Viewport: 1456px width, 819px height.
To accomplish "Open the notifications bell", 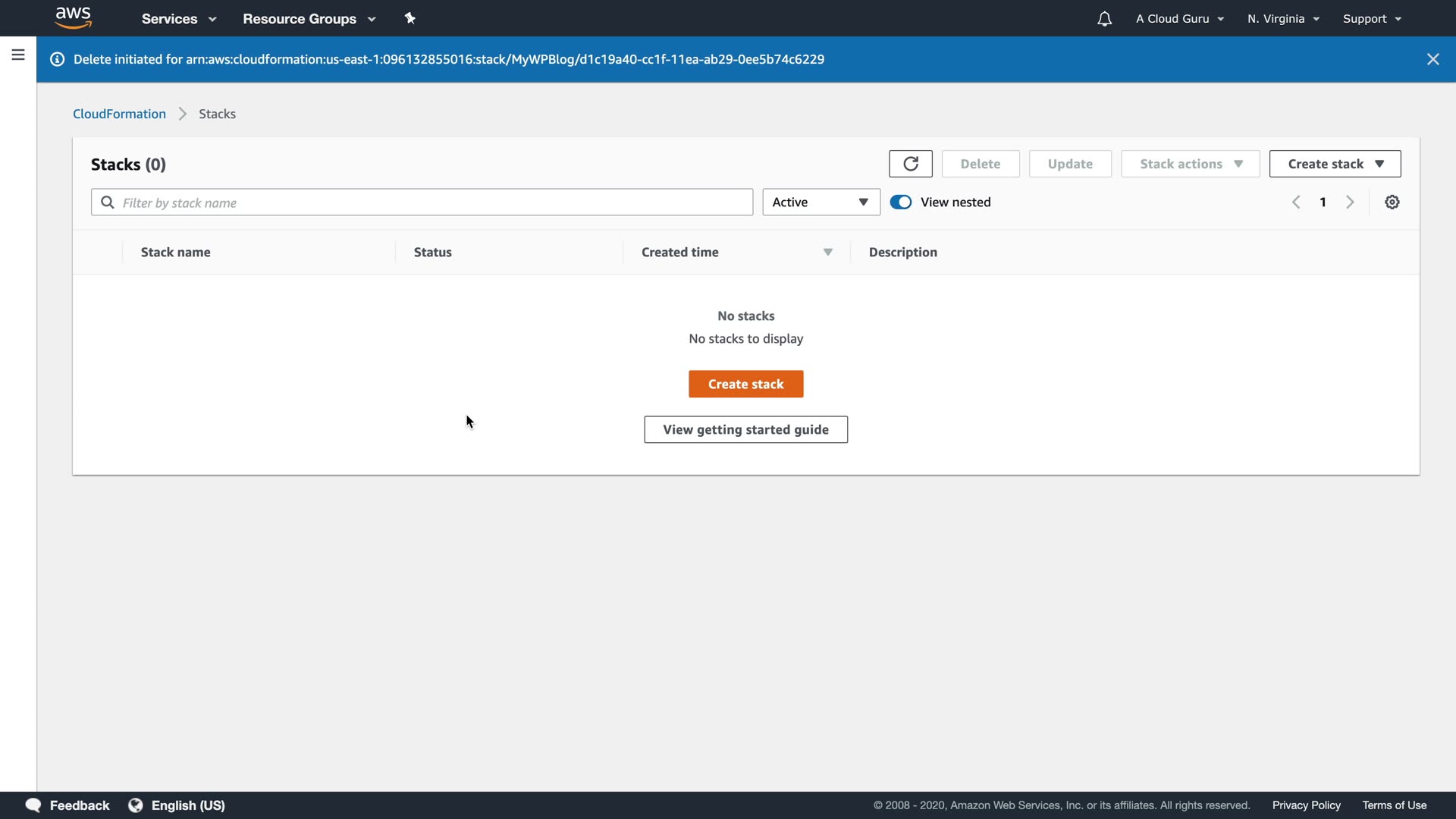I will pyautogui.click(x=1104, y=19).
